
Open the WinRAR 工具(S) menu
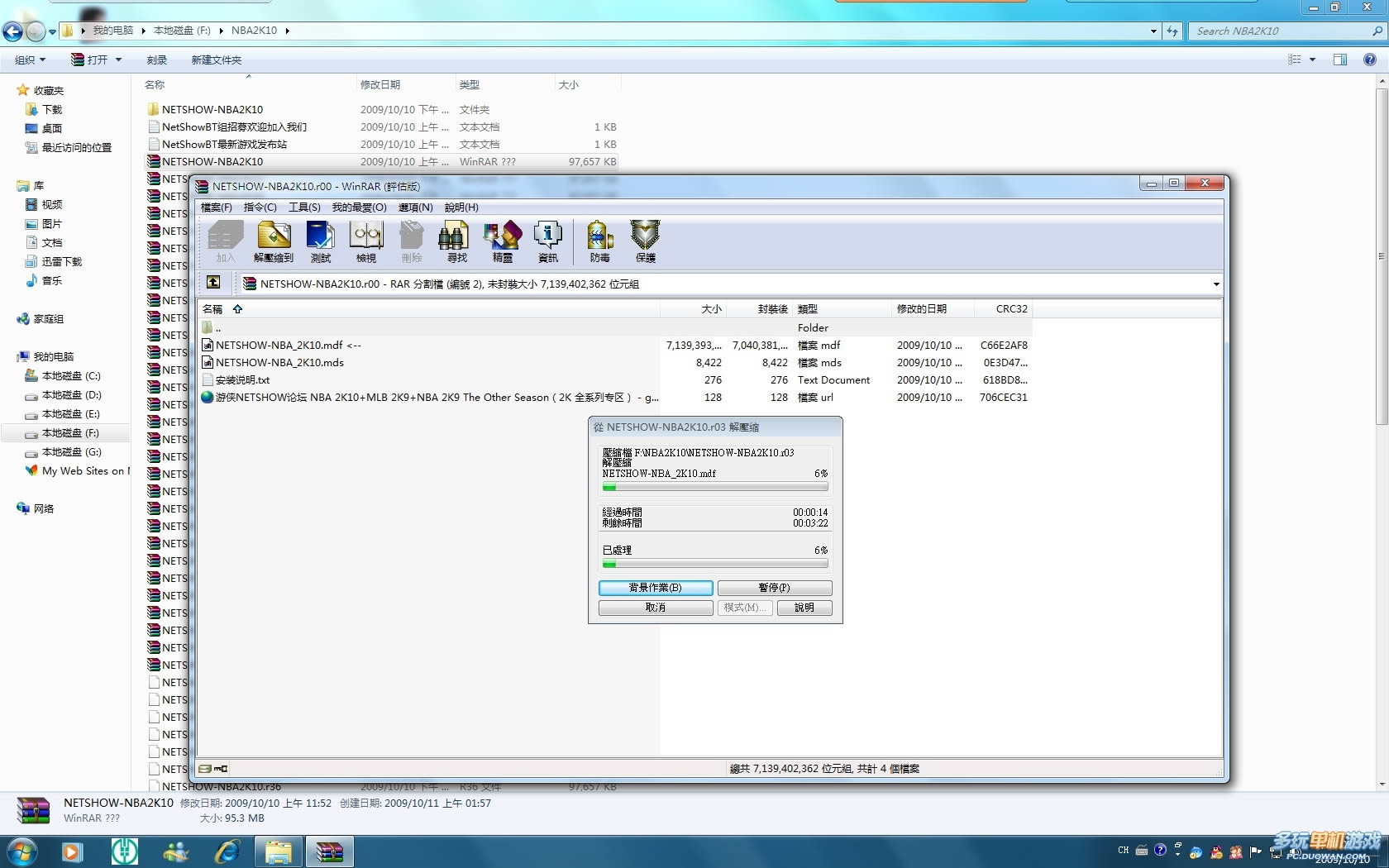pyautogui.click(x=304, y=207)
